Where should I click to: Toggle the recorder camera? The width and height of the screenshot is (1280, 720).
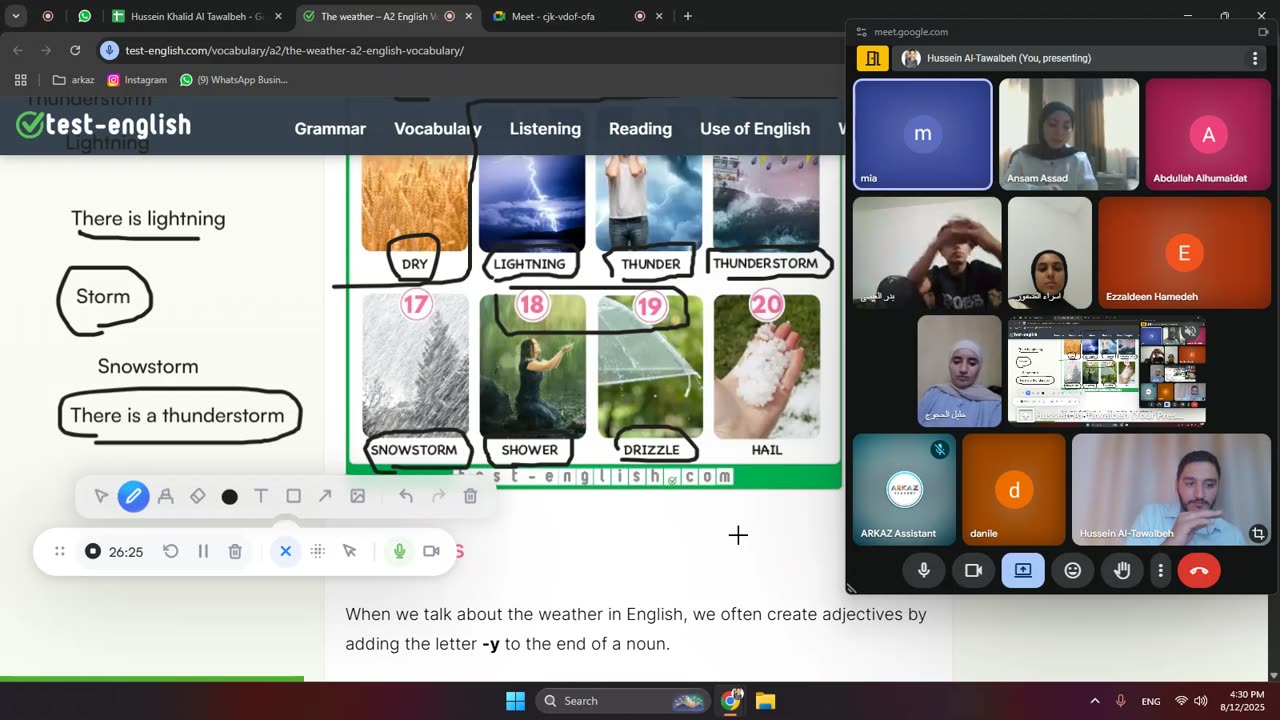[x=431, y=551]
